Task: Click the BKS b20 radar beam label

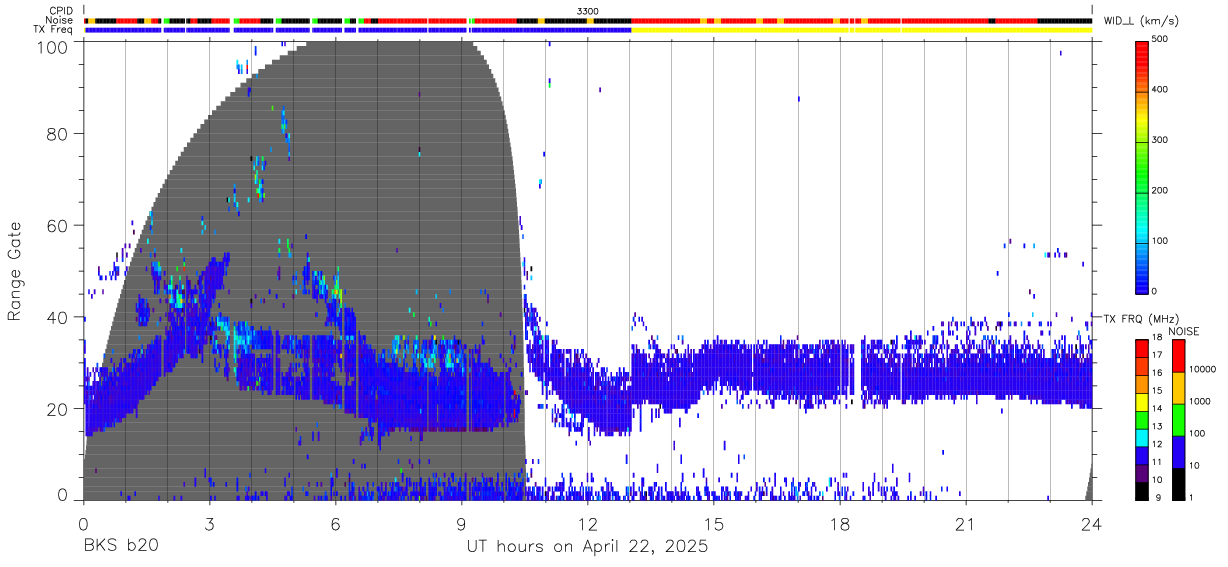Action: pos(120,547)
